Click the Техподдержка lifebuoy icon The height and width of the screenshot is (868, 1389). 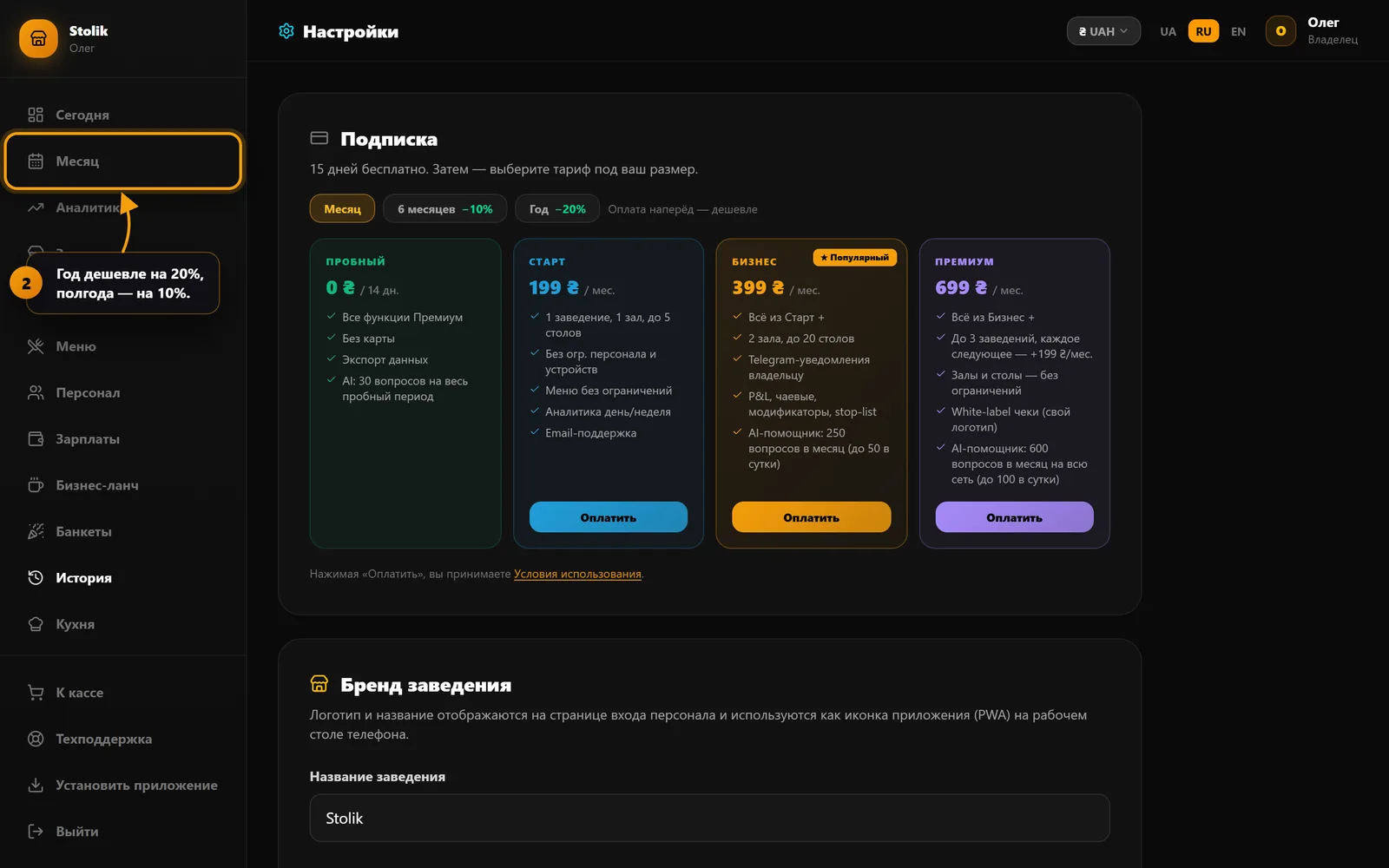pos(36,739)
